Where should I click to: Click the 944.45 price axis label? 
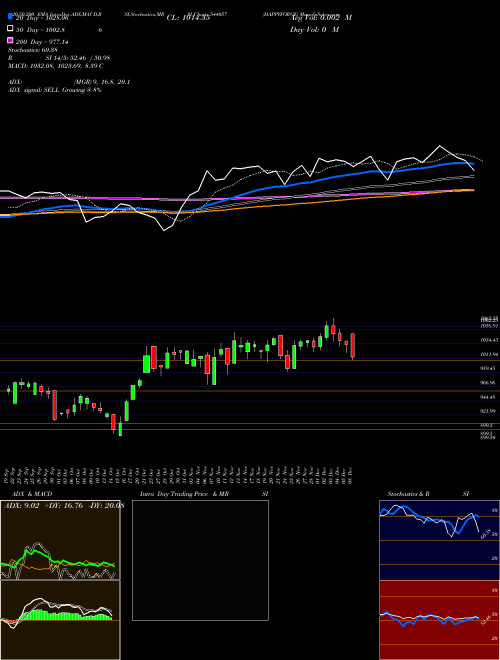pyautogui.click(x=489, y=397)
